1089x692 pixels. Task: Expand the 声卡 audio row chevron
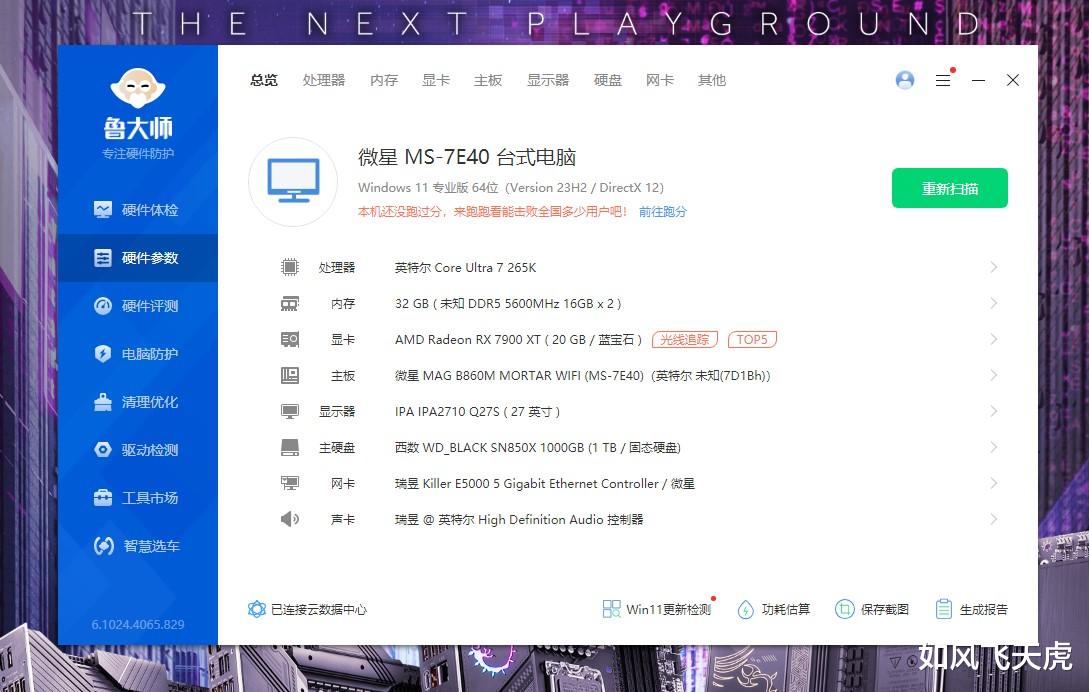click(993, 519)
